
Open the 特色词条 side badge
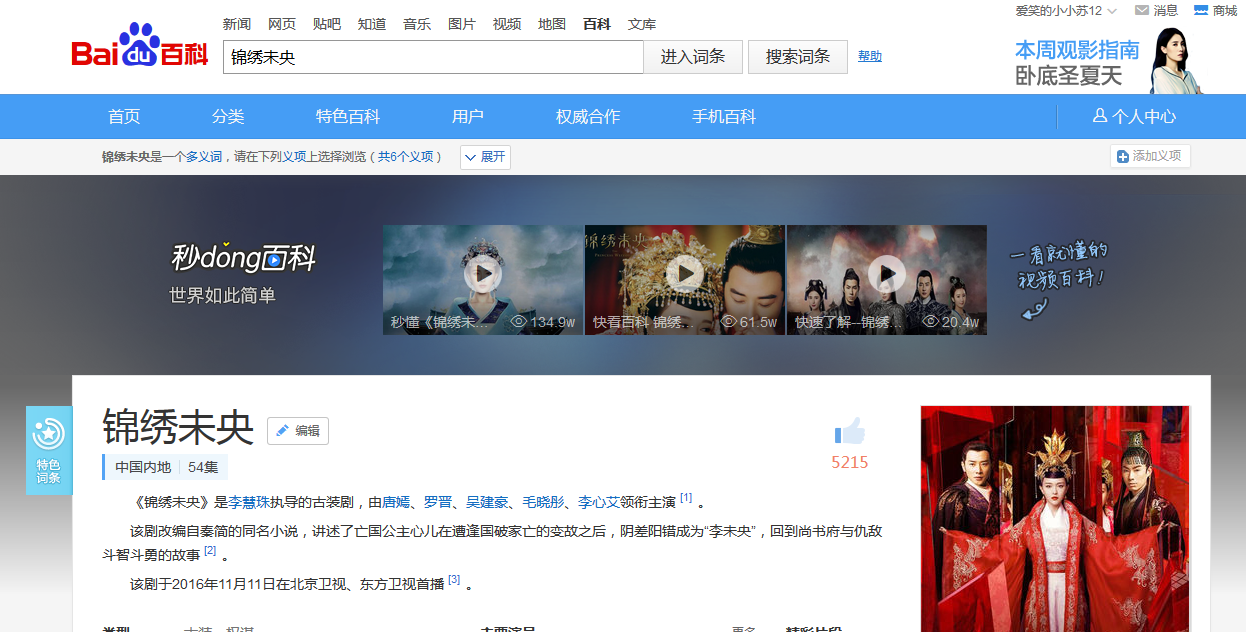[49, 450]
